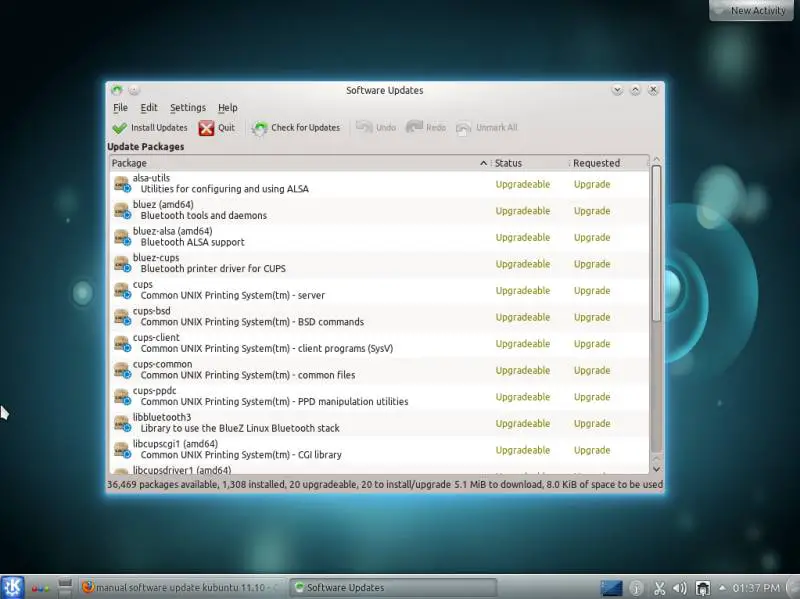Screen dimensions: 800x599
Task: Select 'CGI library' description of libcupscgi1
Action: (319, 454)
